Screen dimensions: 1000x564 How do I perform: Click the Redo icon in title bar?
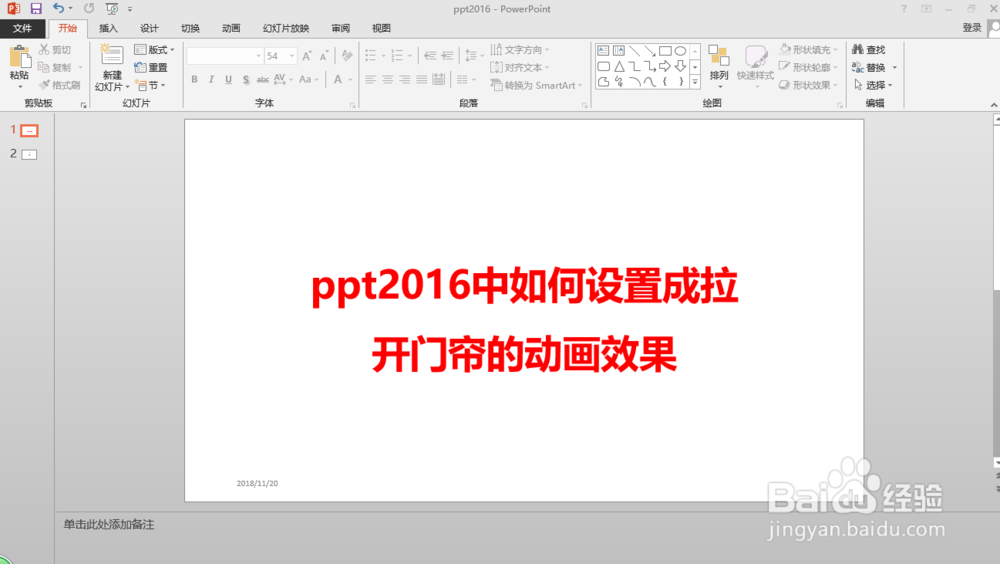[89, 8]
